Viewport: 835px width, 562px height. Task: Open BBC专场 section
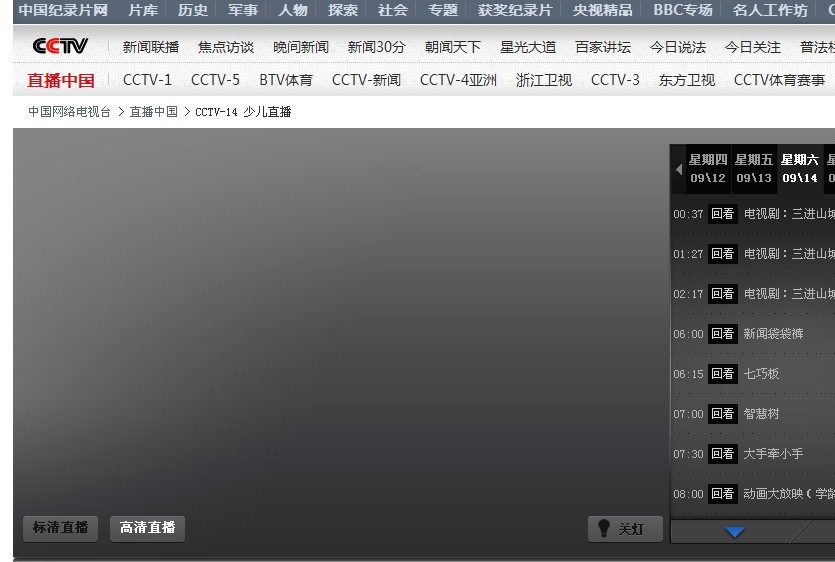(683, 10)
